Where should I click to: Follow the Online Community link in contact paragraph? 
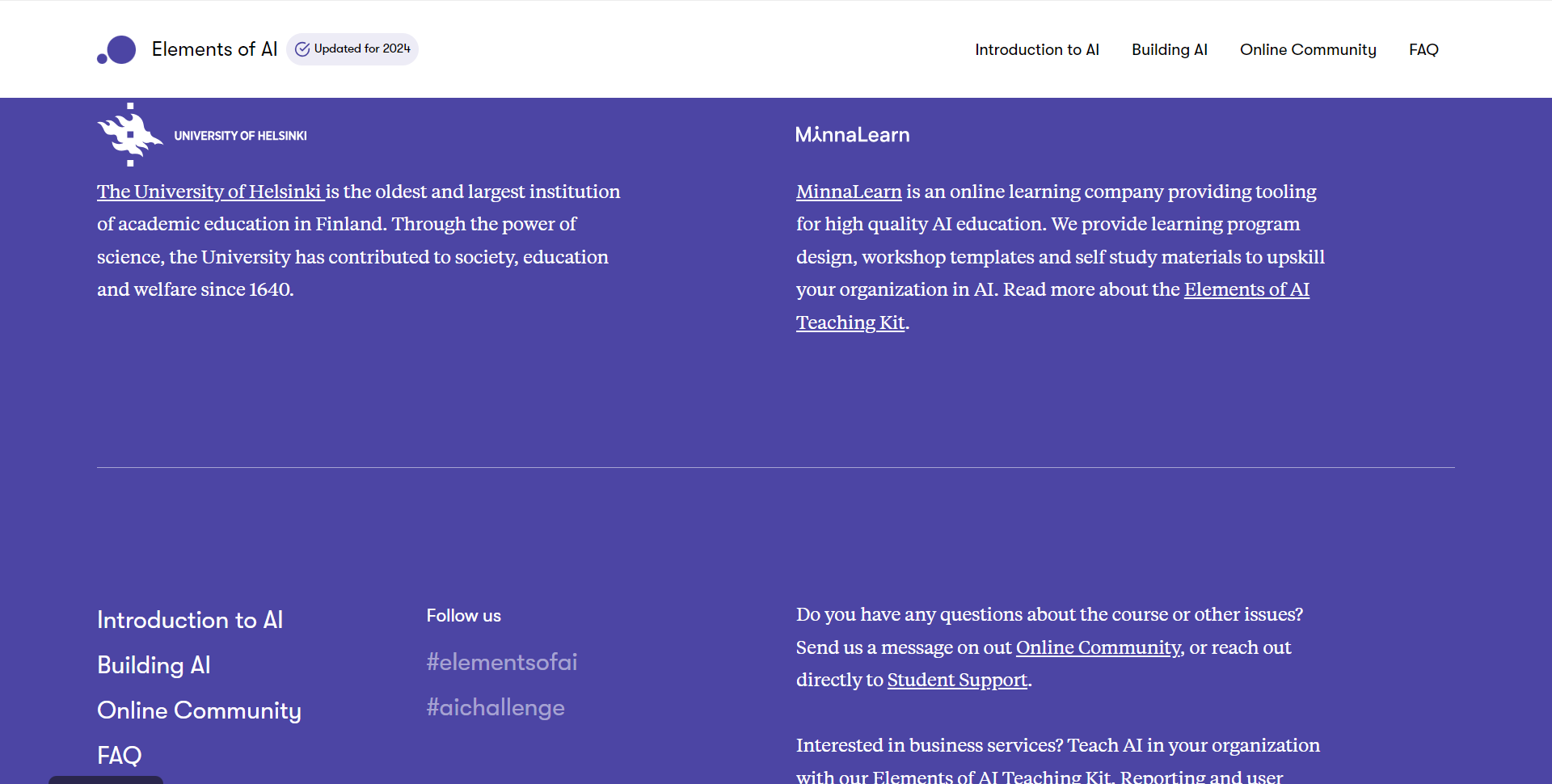[1099, 647]
